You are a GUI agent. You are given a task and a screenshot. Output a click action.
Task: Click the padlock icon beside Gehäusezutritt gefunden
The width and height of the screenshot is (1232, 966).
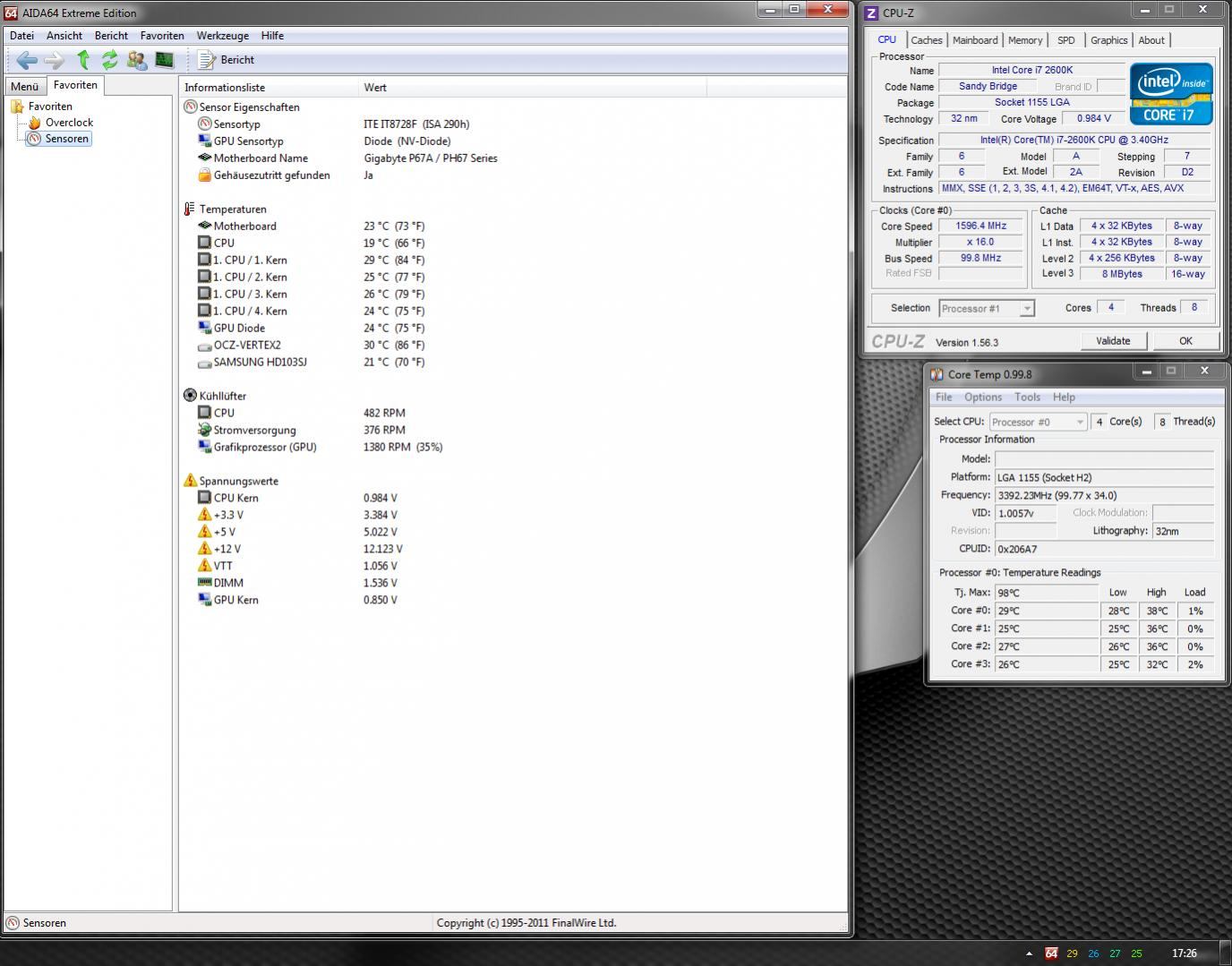(x=204, y=175)
